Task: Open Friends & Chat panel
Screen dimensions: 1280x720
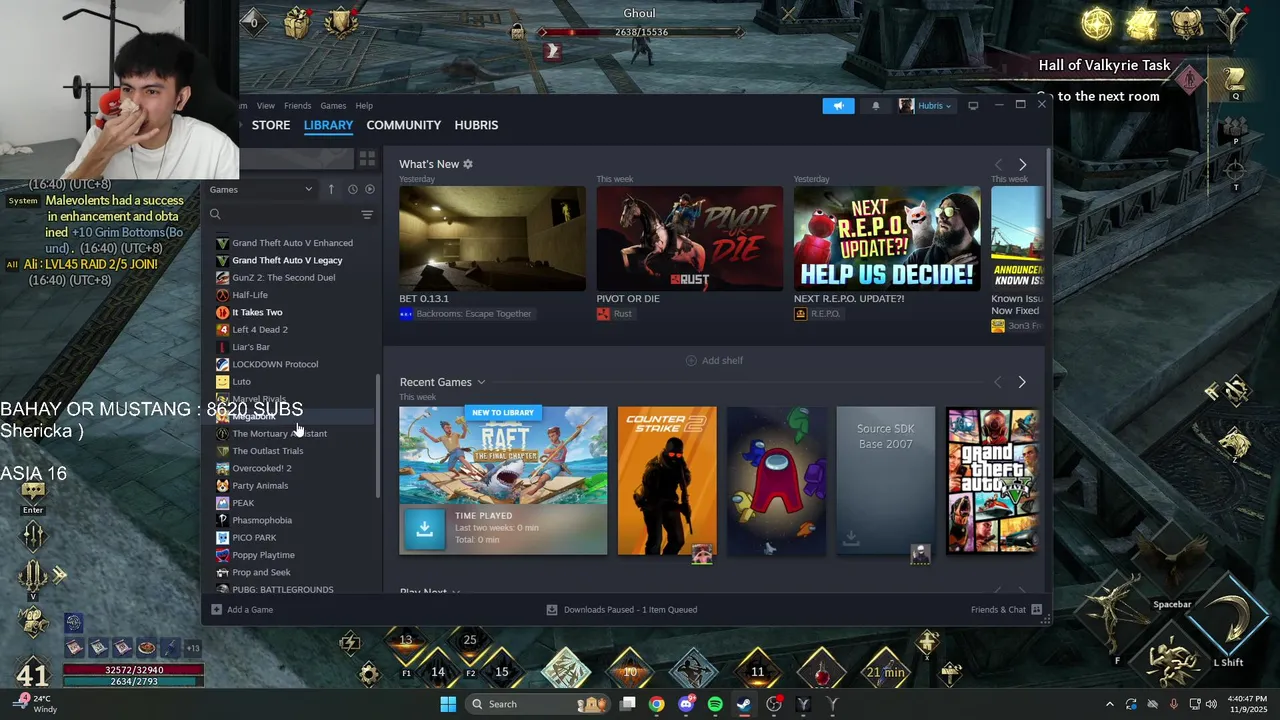Action: click(x=1006, y=610)
